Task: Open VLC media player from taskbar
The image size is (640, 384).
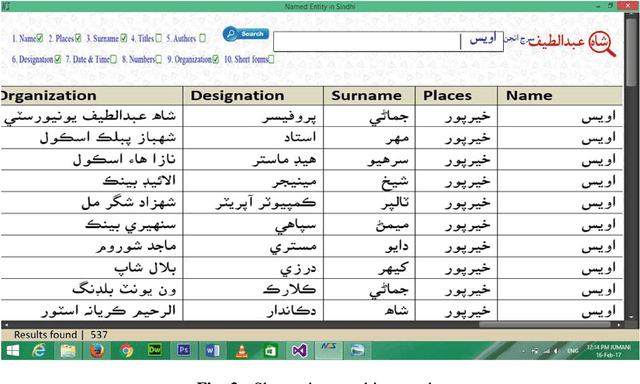Action: pos(242,351)
